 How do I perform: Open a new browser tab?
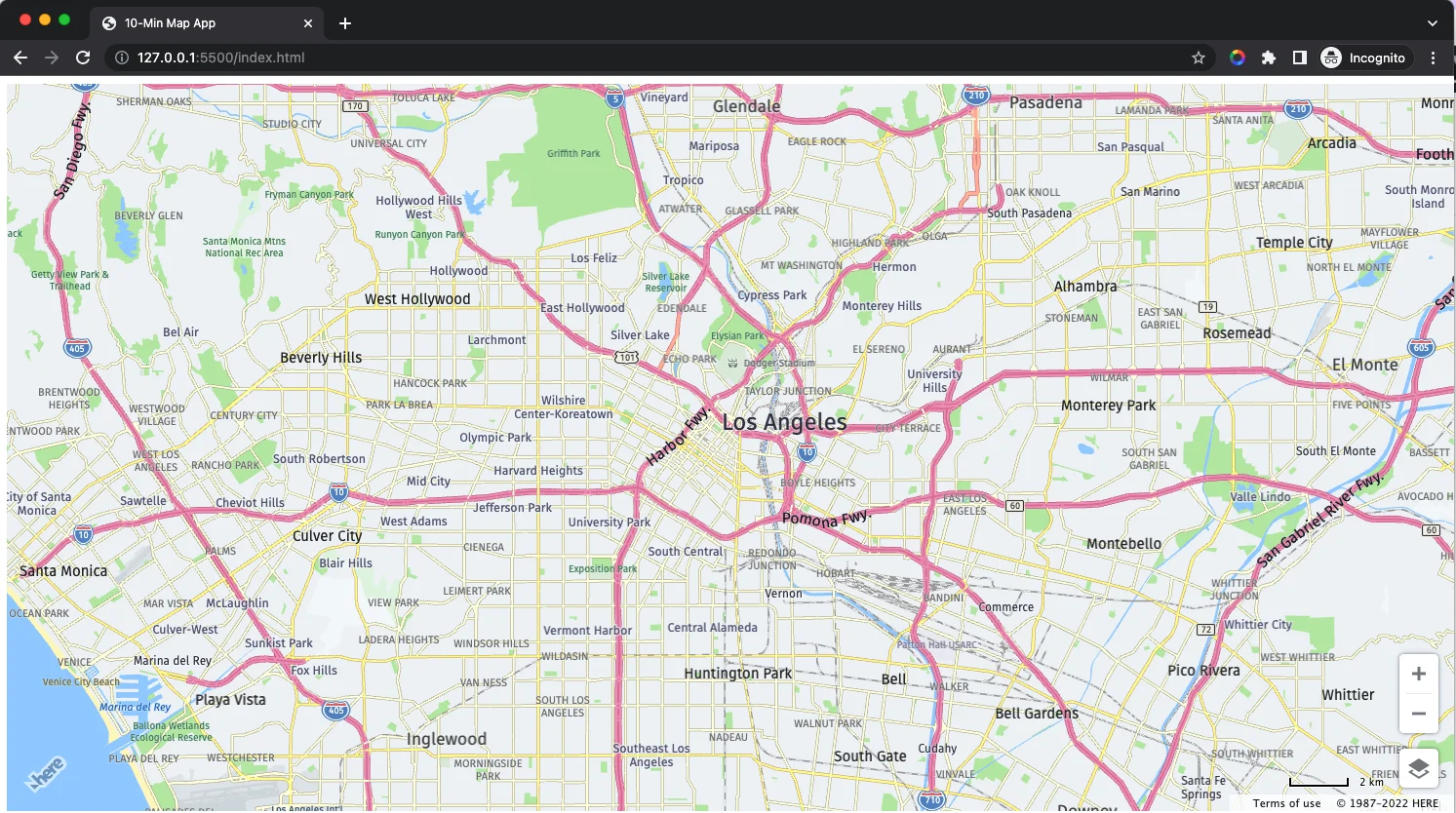[344, 22]
